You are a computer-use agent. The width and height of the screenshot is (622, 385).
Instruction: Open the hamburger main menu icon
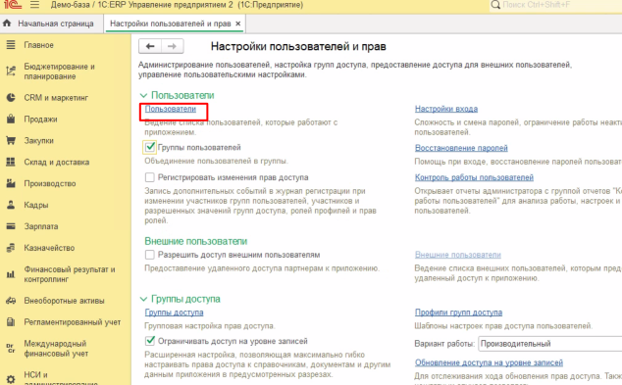click(35, 5)
